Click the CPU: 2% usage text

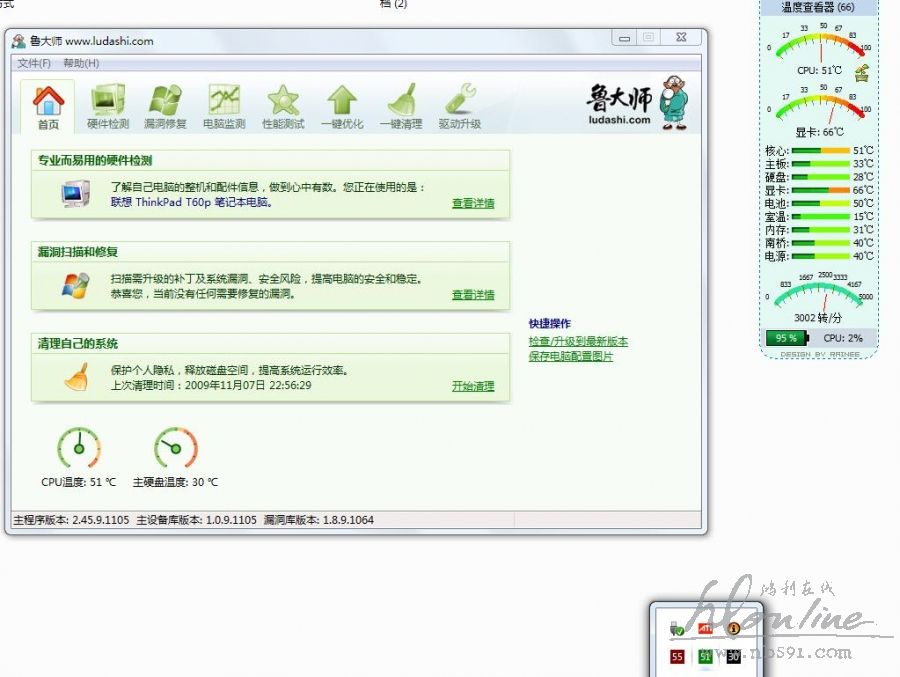tap(843, 338)
